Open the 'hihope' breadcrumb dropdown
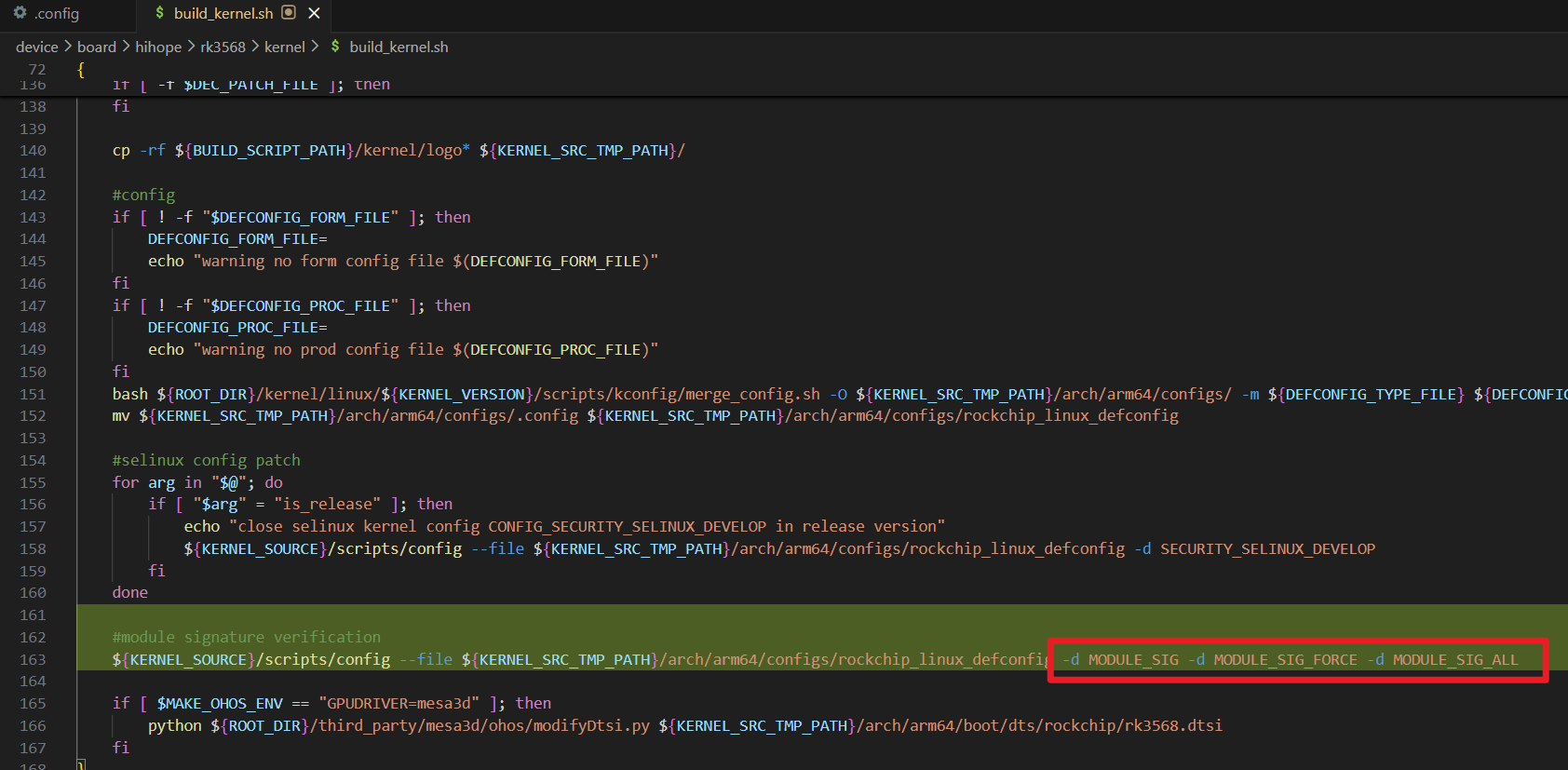1568x770 pixels. tap(158, 47)
